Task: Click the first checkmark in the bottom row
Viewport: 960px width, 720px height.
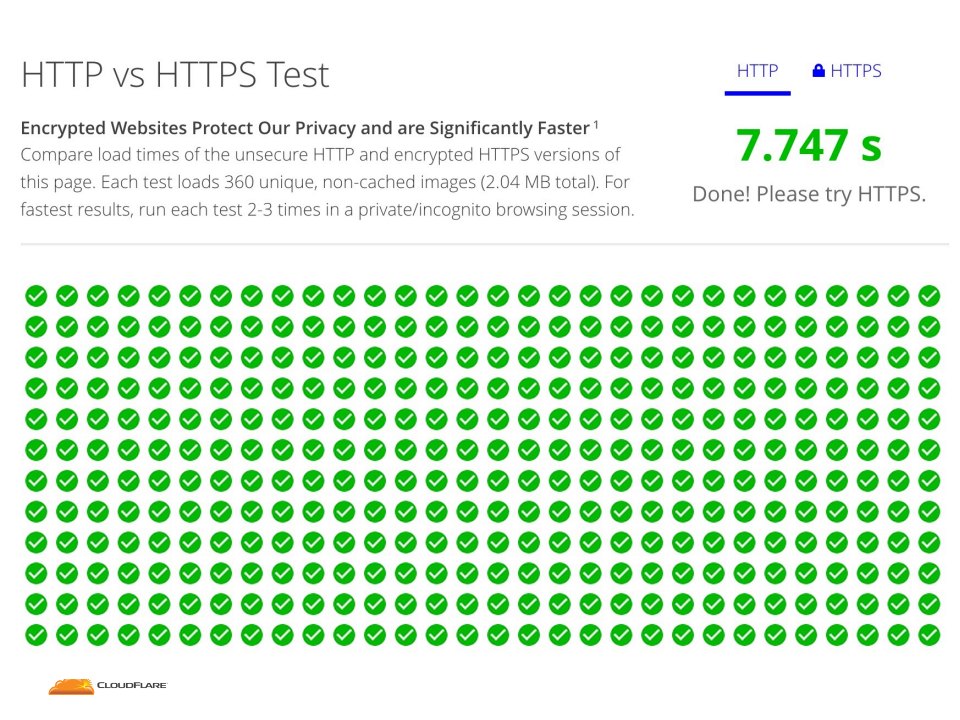Action: [36, 634]
